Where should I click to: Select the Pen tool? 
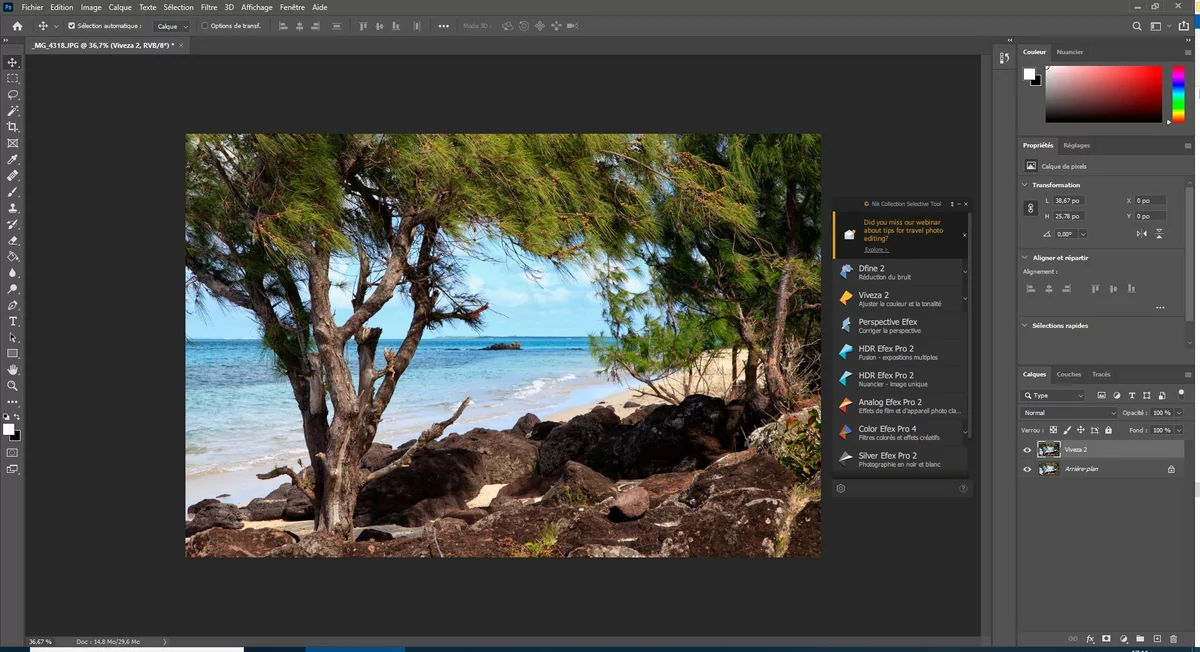pos(13,305)
